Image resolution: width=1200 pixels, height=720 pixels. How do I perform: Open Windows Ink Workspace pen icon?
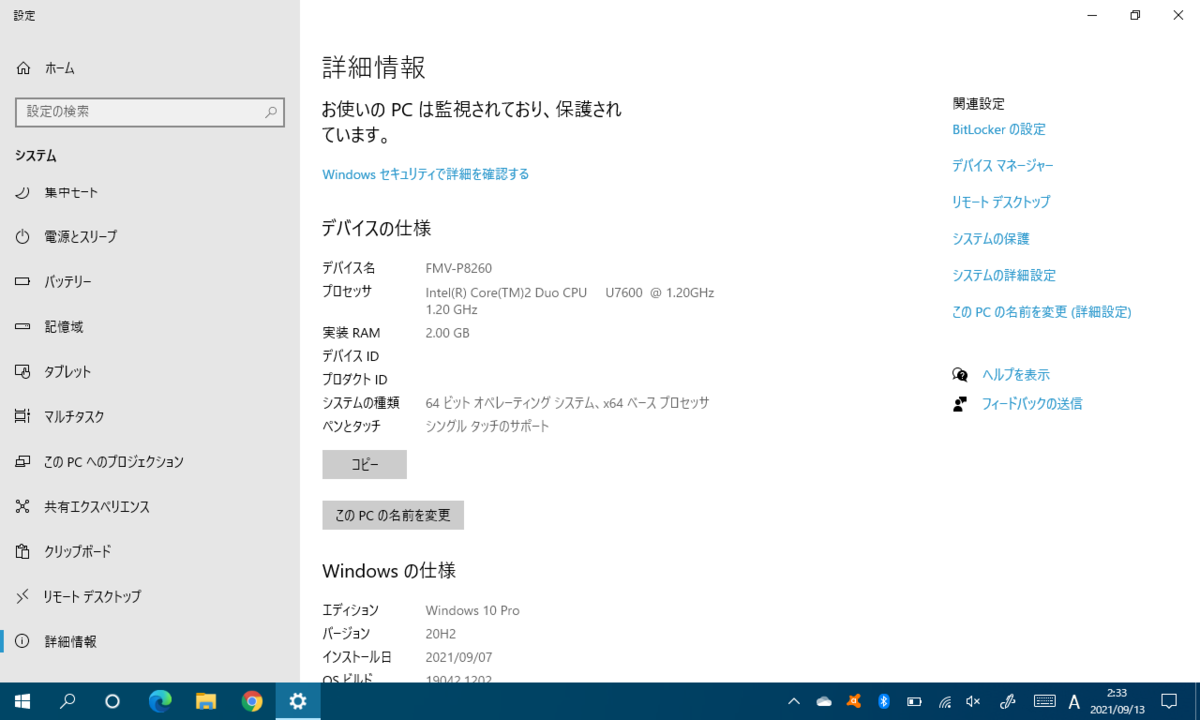(x=1008, y=702)
